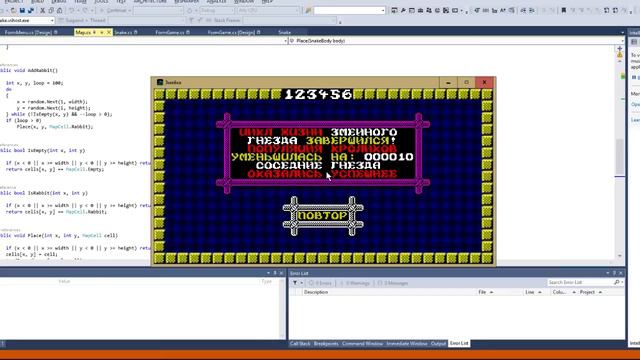Click the 000010 counter in the game message
Screen dimensions: 640x360
pyautogui.click(x=389, y=157)
